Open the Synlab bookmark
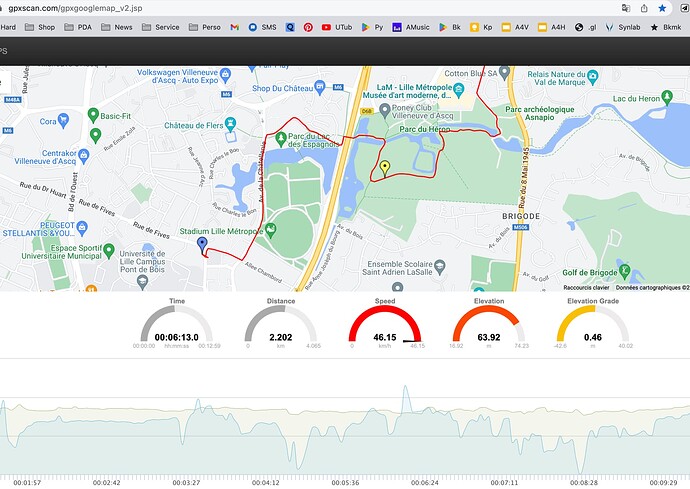690x489 pixels. pyautogui.click(x=623, y=27)
